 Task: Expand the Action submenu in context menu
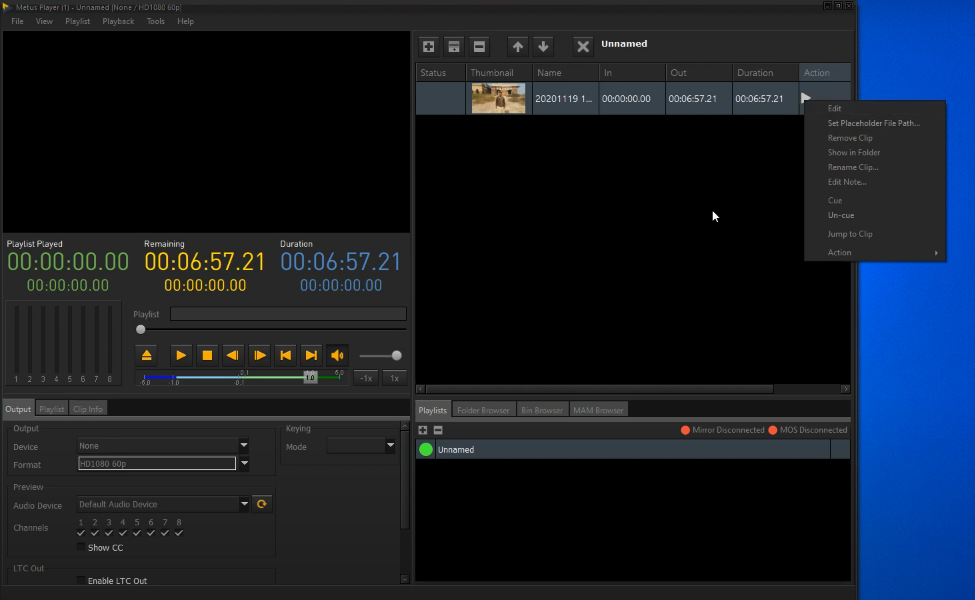[875, 252]
